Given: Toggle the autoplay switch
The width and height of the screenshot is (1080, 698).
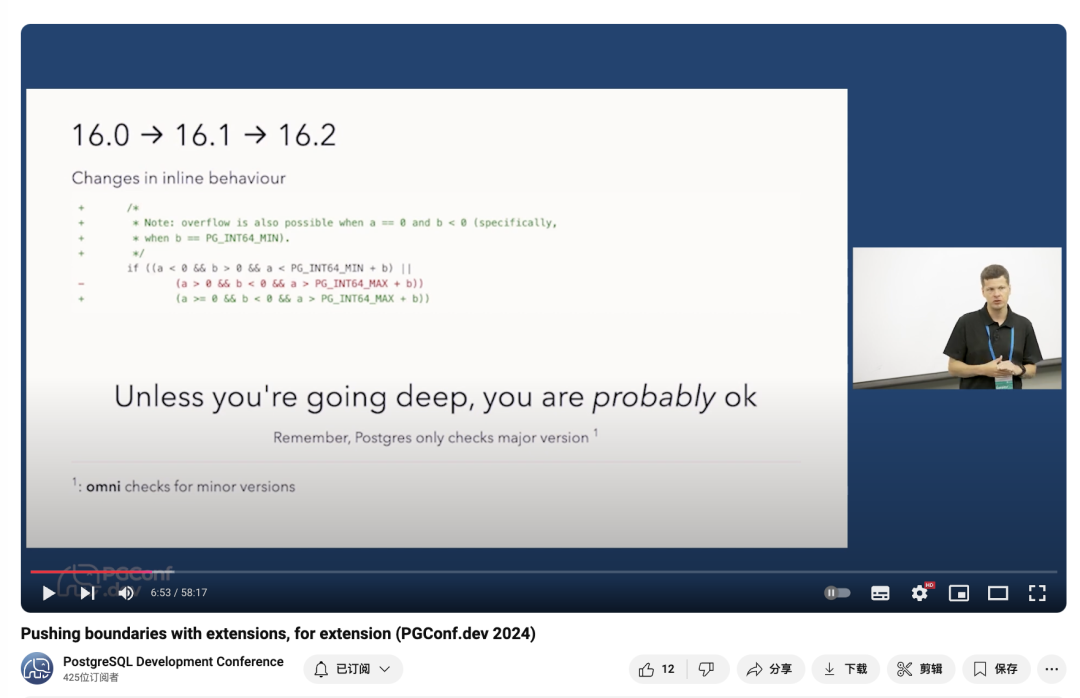Looking at the screenshot, I should click(x=838, y=593).
